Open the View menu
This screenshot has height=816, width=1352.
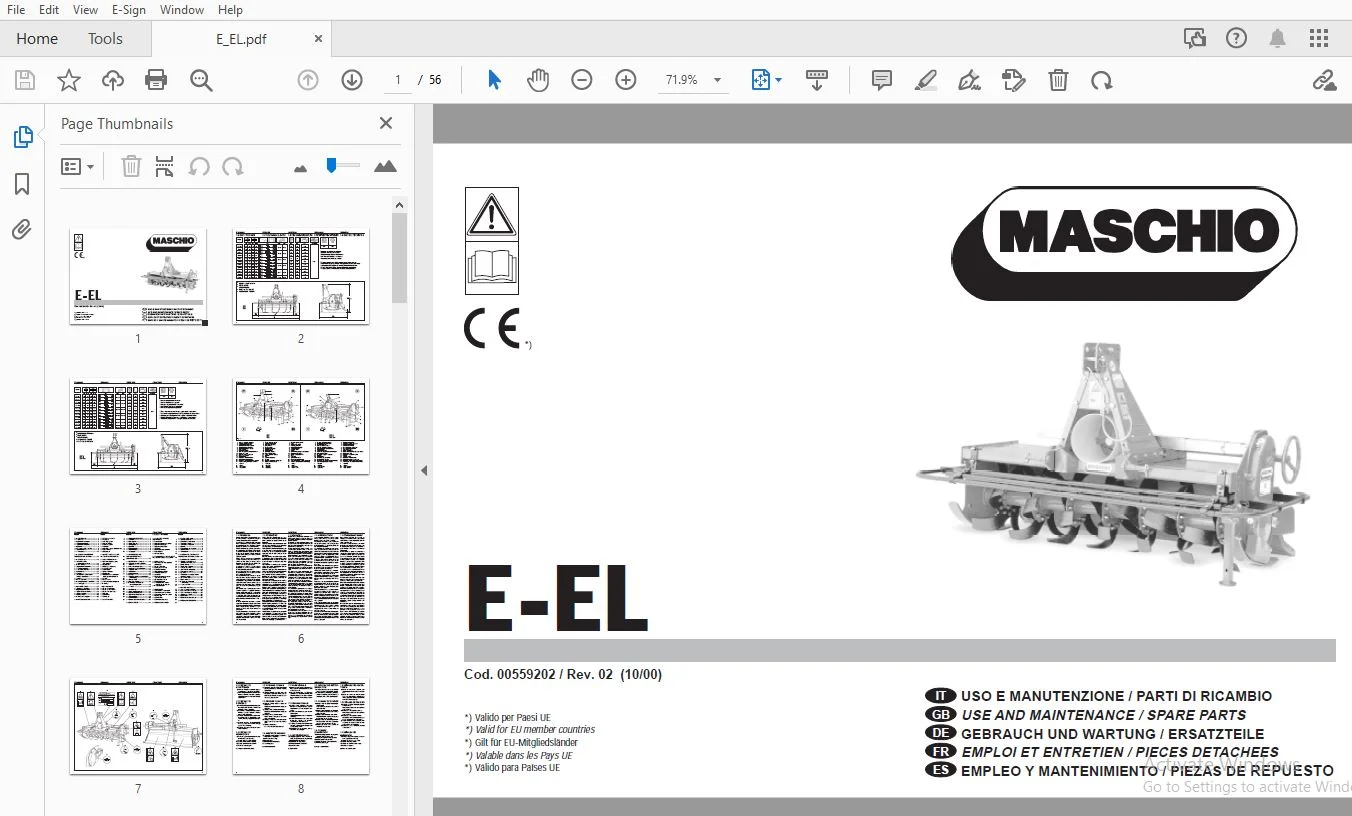coord(86,10)
